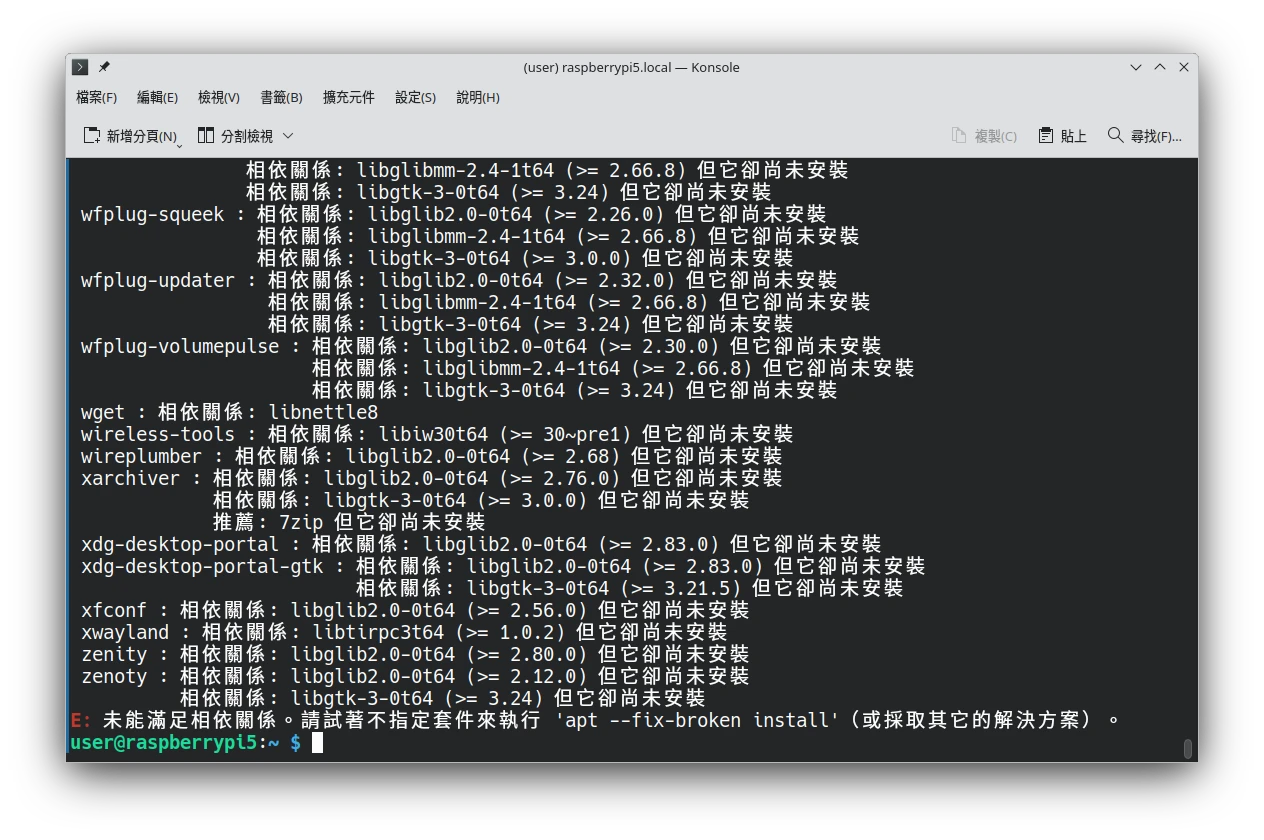1264x840 pixels.
Task: Open the 設定(S) settings menu
Action: point(415,98)
